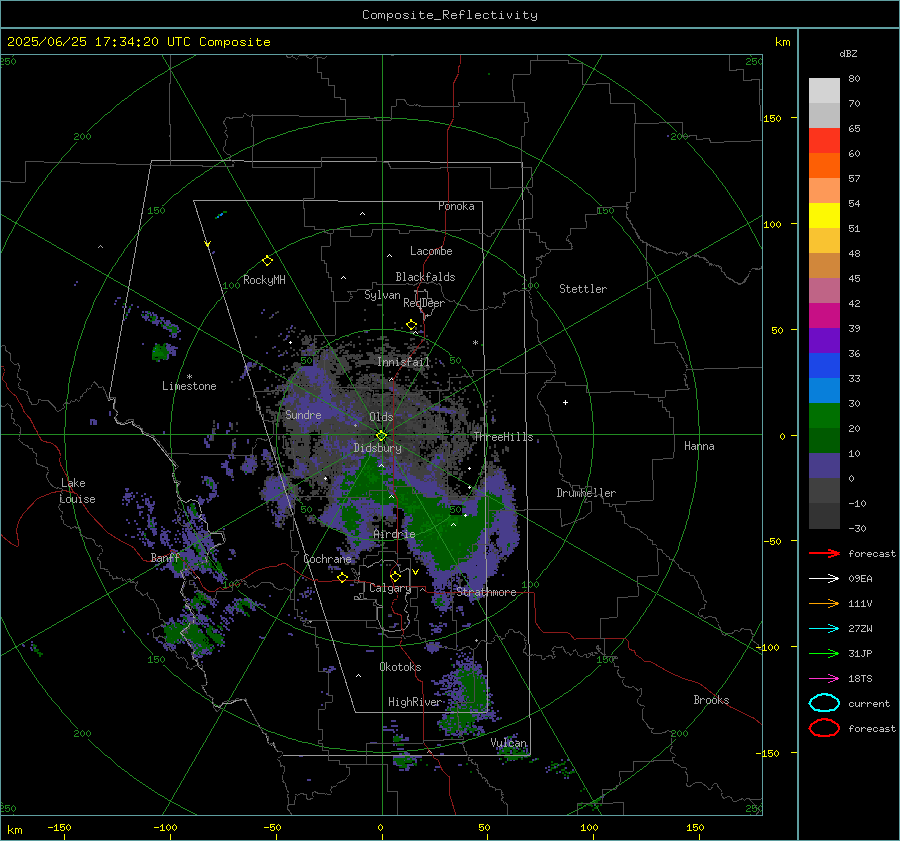
Task: Click the yellow diamond marker below RedDeer
Action: click(412, 325)
